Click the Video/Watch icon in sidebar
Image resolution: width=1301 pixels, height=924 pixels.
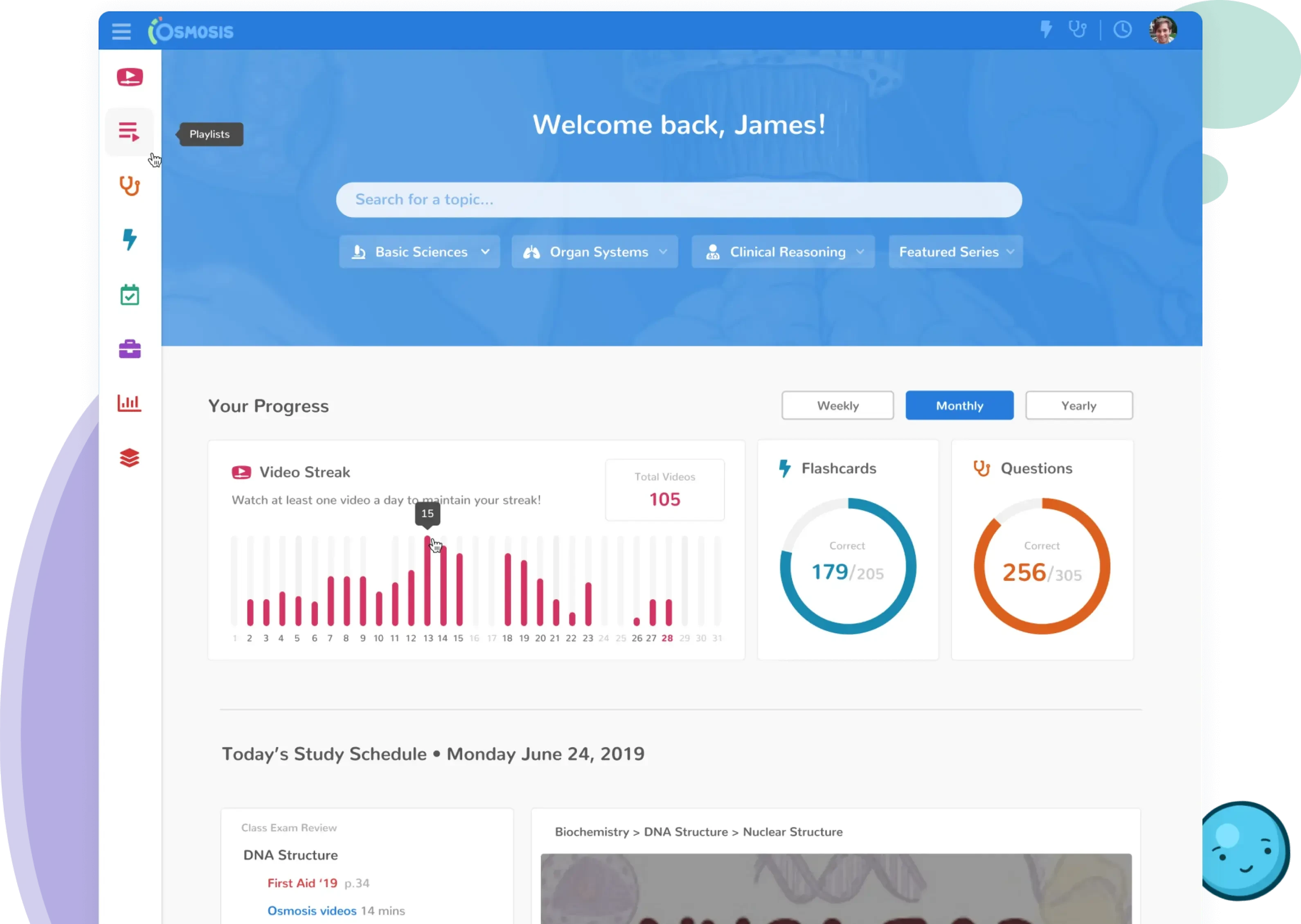coord(130,77)
